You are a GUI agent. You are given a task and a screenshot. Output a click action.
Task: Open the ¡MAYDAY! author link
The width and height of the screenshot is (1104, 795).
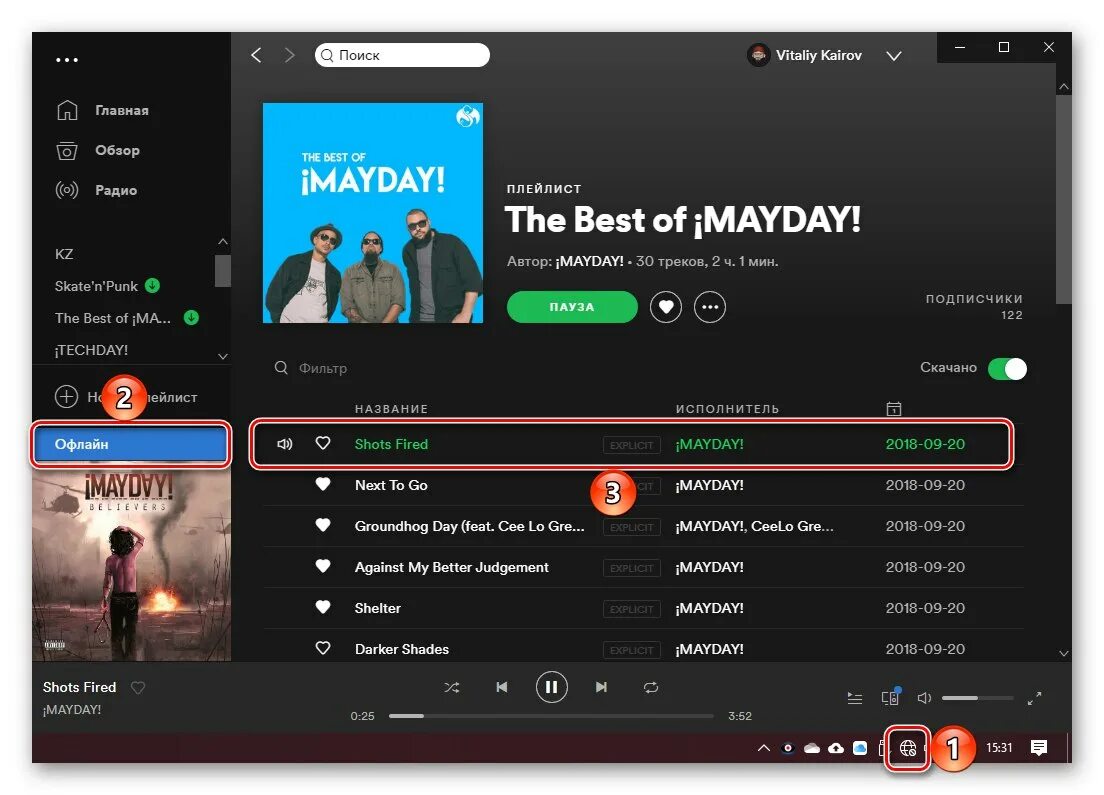[x=589, y=261]
